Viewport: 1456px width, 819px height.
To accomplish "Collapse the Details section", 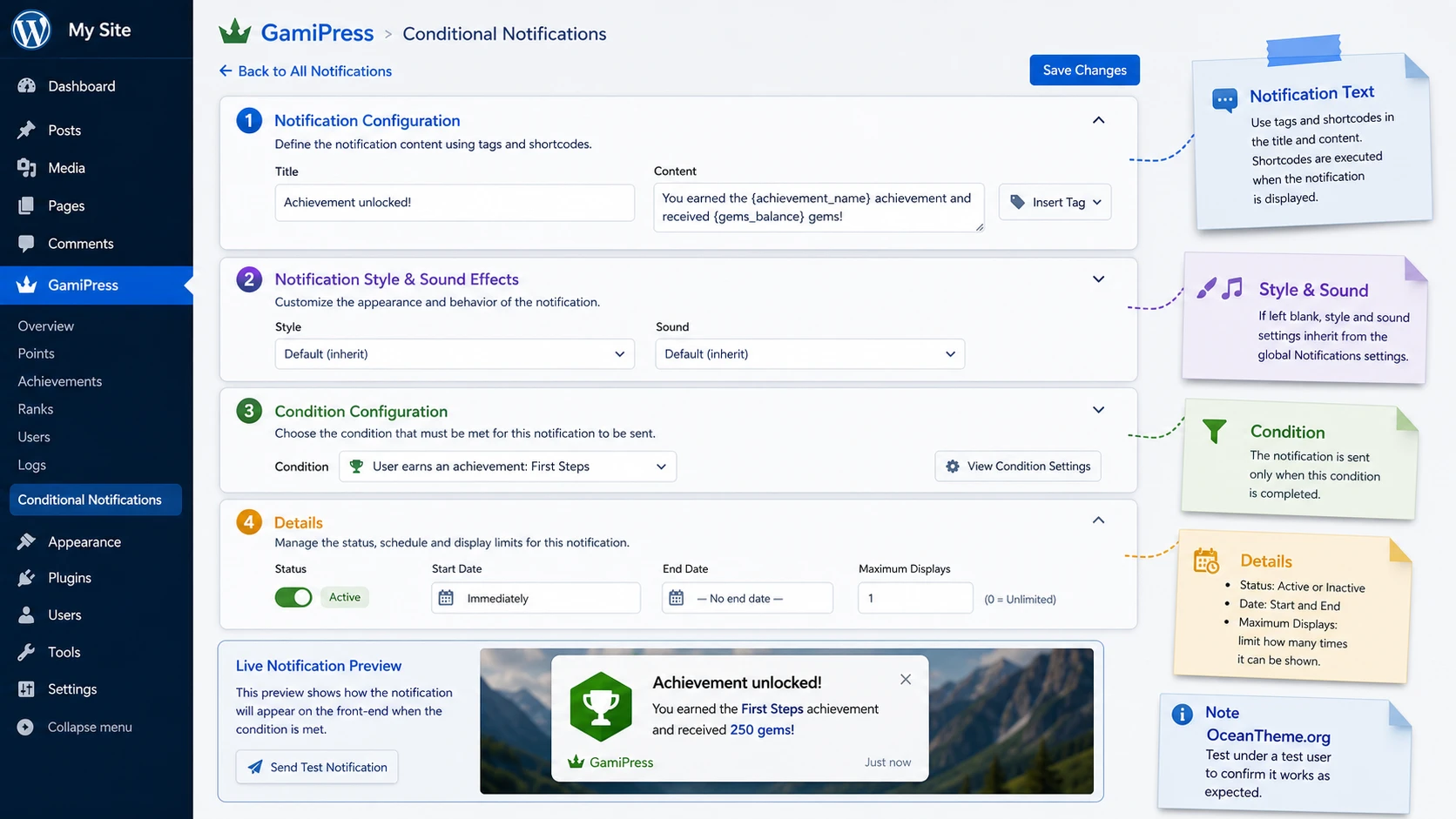I will pyautogui.click(x=1098, y=520).
